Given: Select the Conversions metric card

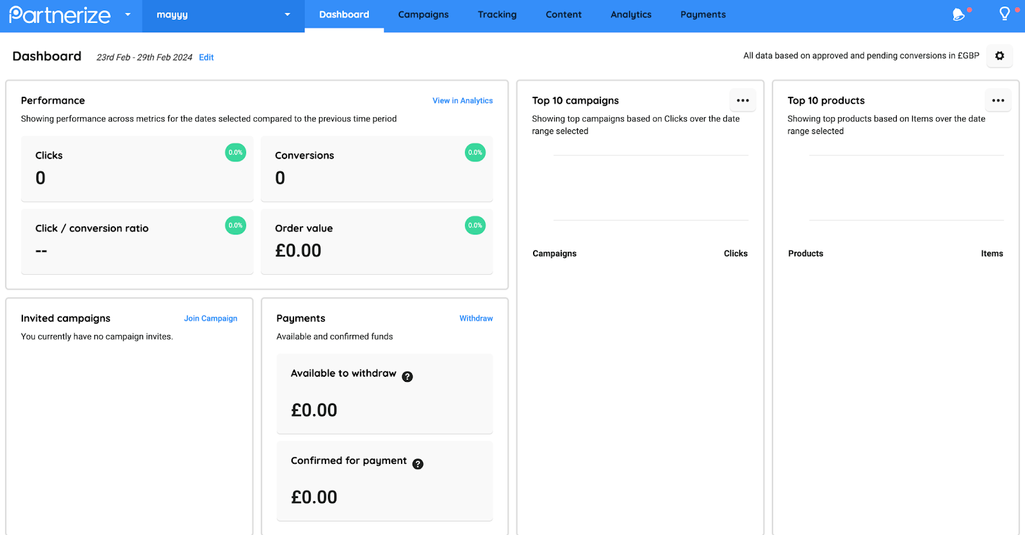Looking at the screenshot, I should click(377, 168).
